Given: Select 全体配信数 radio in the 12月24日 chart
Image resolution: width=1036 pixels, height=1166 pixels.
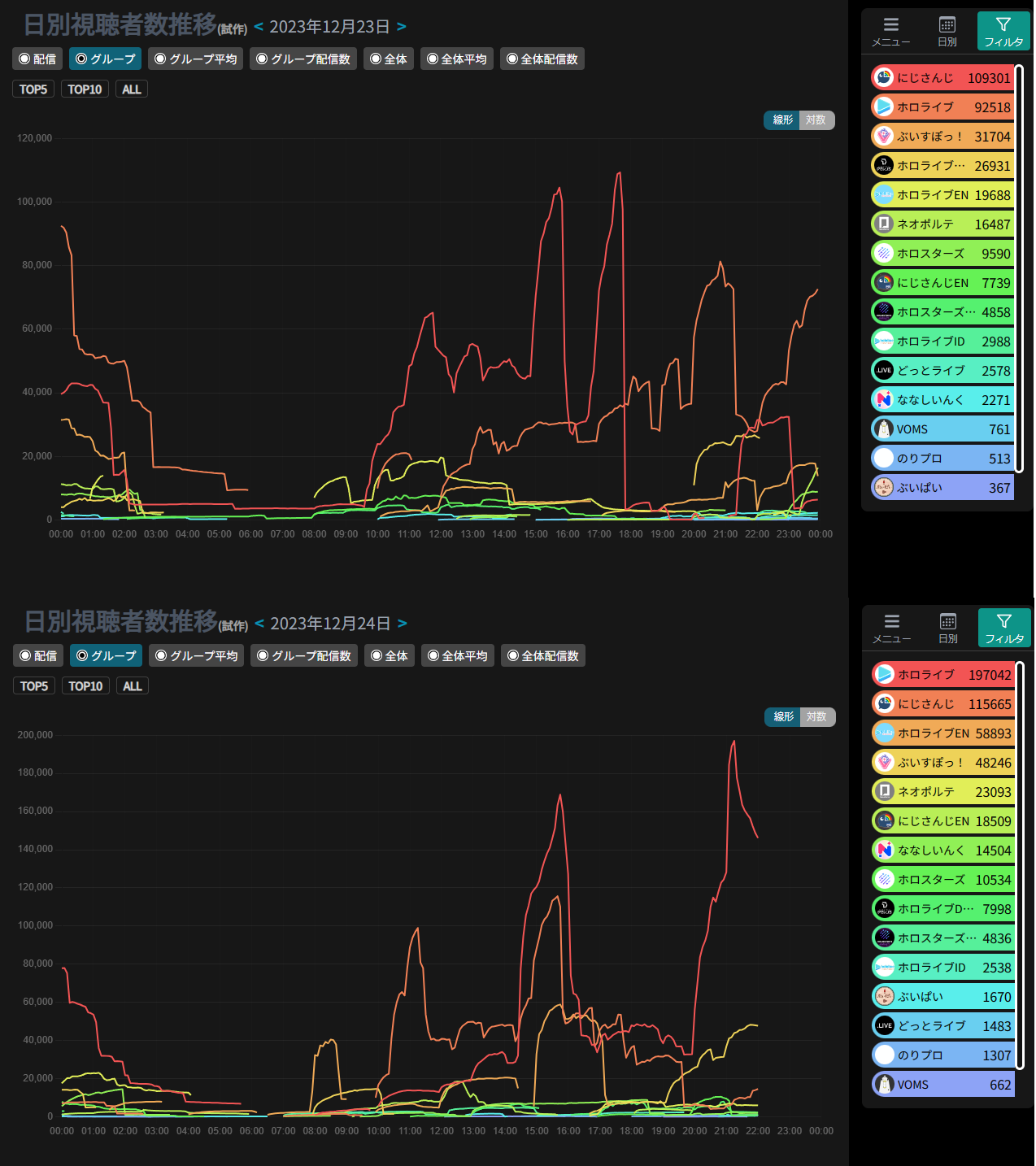Looking at the screenshot, I should click(543, 655).
